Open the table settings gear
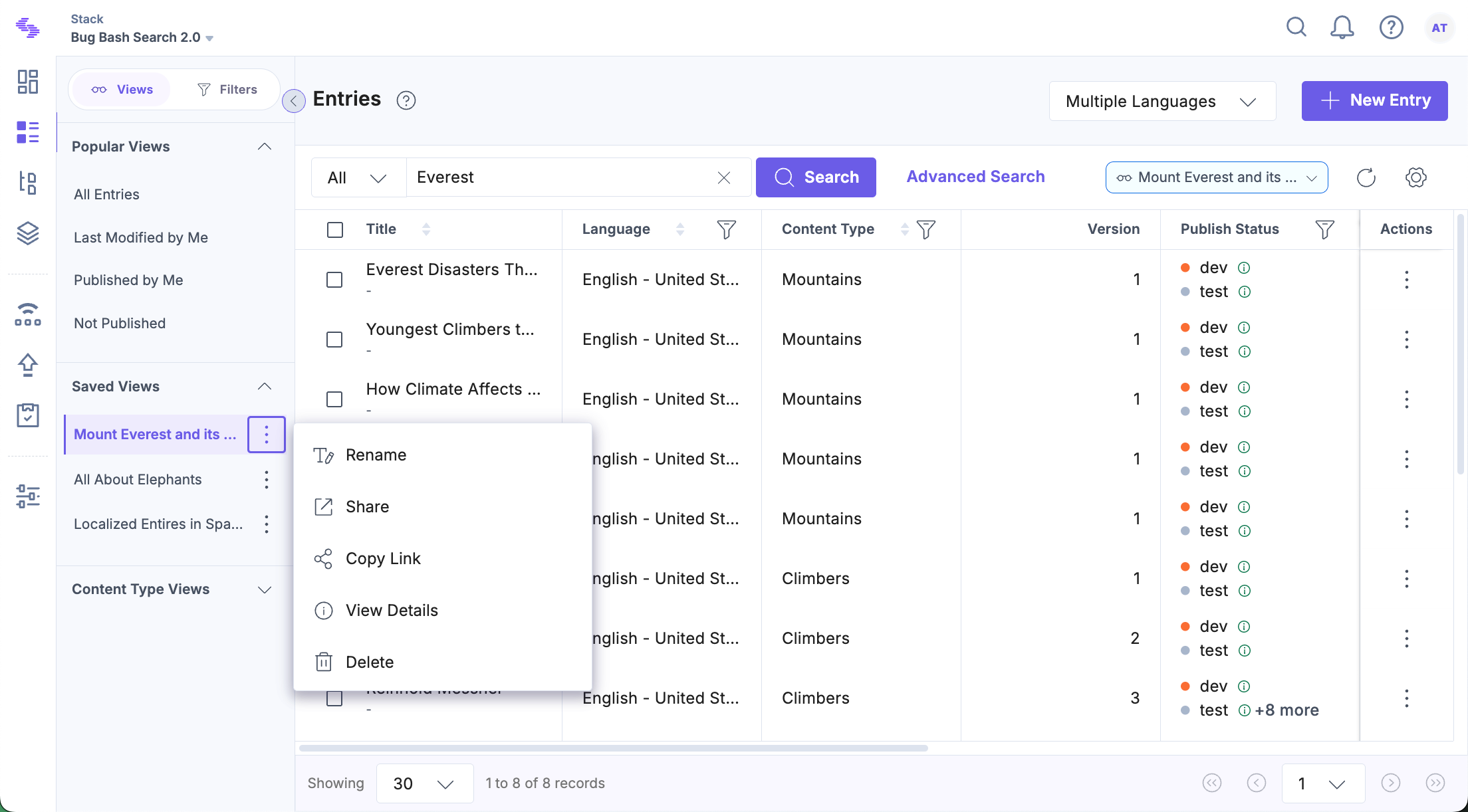The width and height of the screenshot is (1468, 812). point(1416,177)
